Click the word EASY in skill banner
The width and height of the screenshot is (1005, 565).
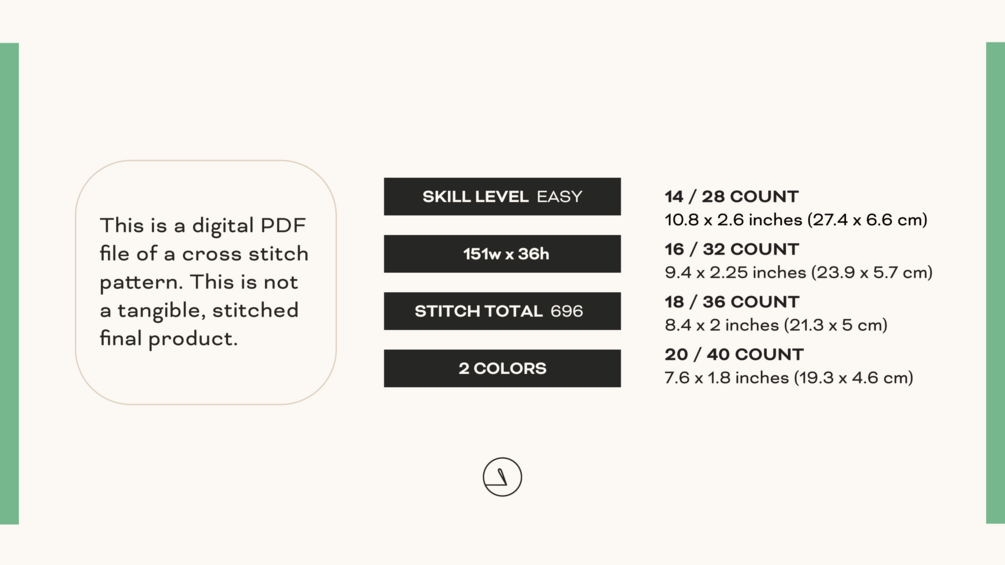[x=559, y=197]
